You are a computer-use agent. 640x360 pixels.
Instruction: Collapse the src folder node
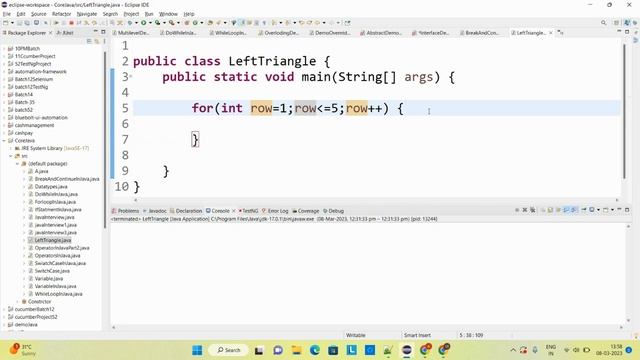point(11,156)
